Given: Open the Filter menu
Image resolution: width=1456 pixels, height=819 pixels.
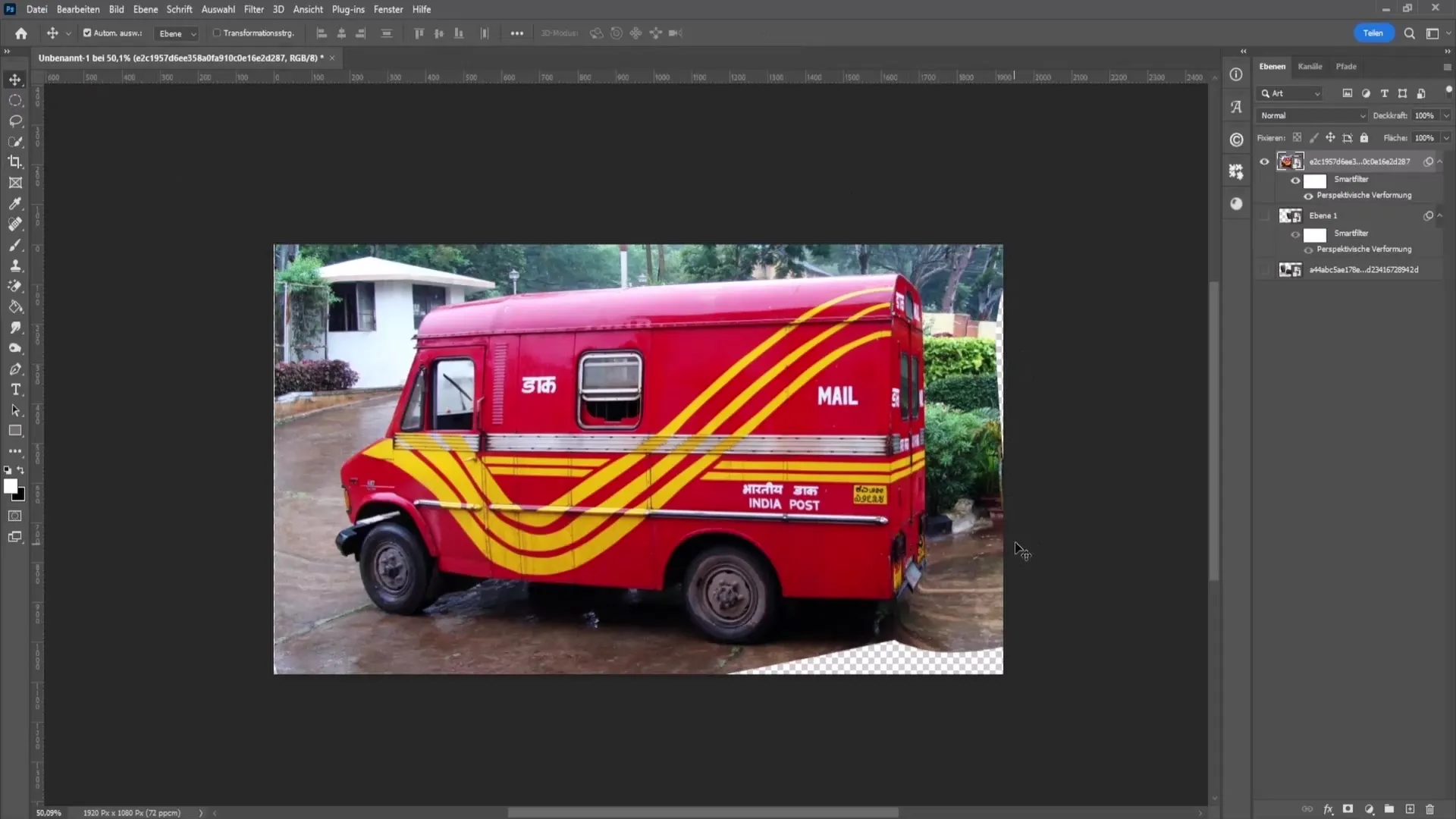Looking at the screenshot, I should pyautogui.click(x=253, y=9).
